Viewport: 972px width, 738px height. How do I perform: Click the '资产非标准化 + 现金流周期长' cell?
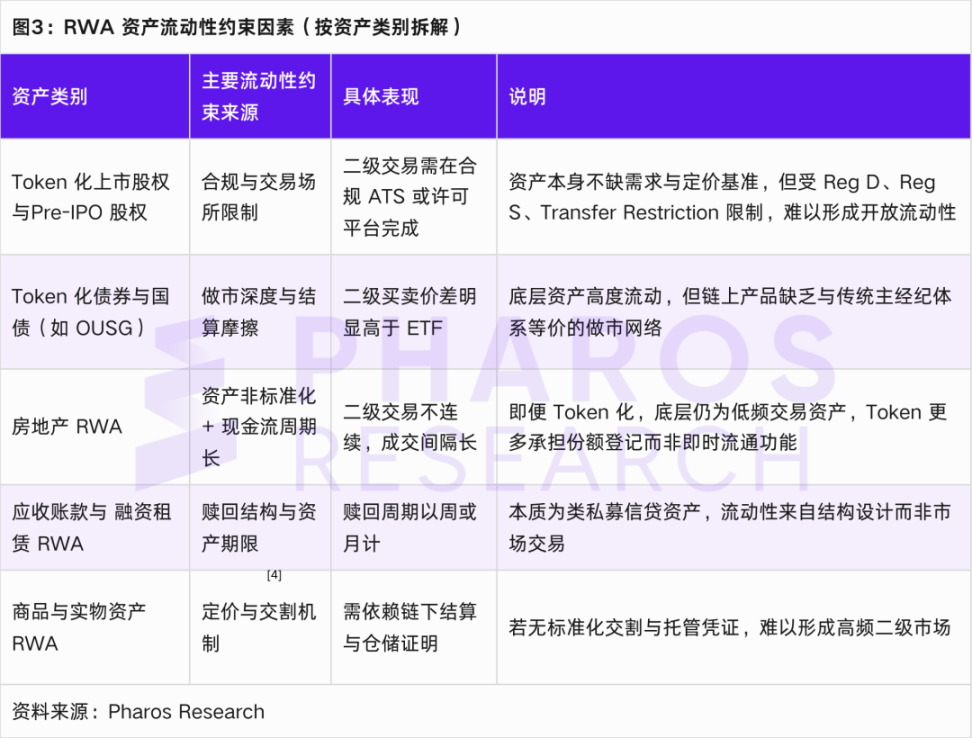pos(259,427)
